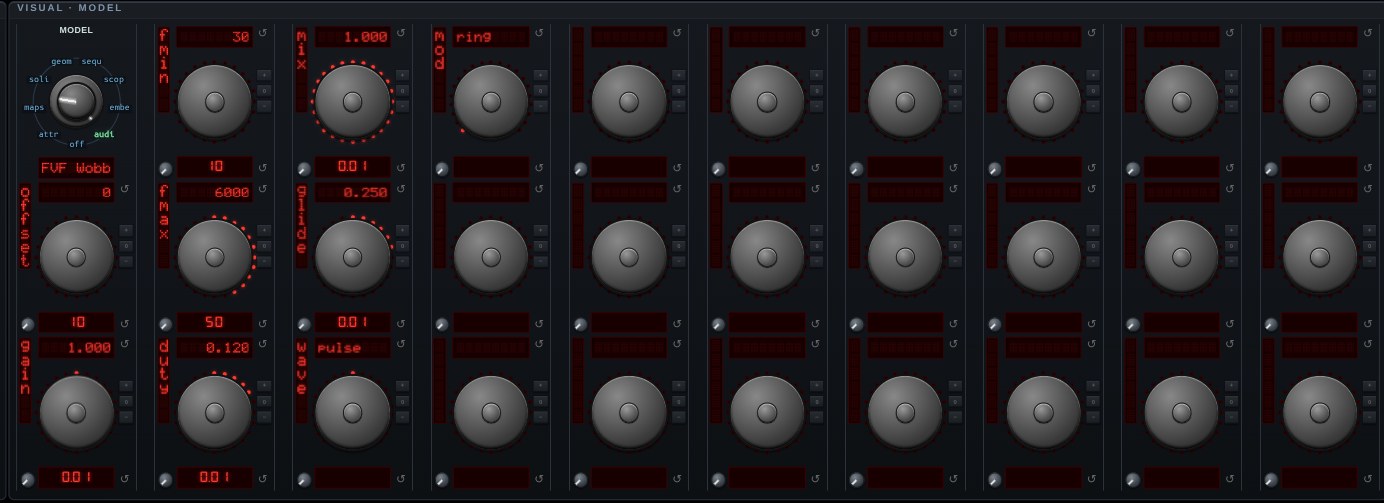The image size is (1384, 503).
Task: Click the fmax step field showing 50
Action: 214,322
